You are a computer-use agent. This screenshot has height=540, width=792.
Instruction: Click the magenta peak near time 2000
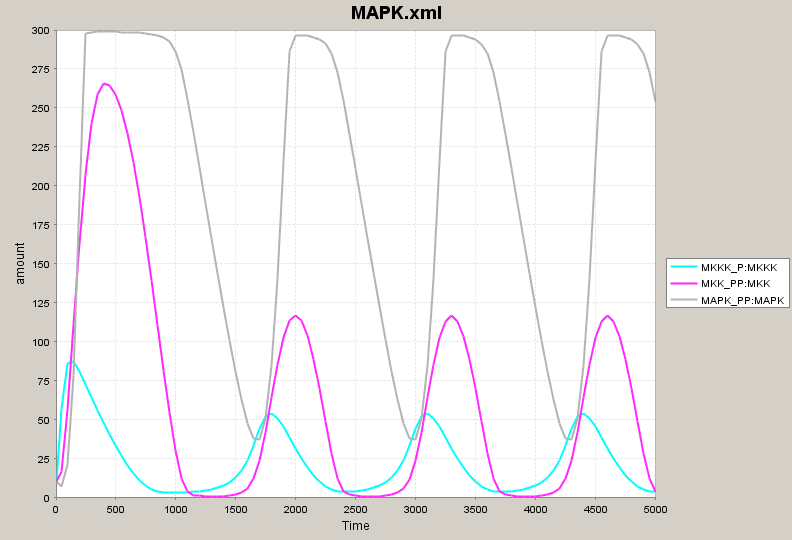[296, 316]
